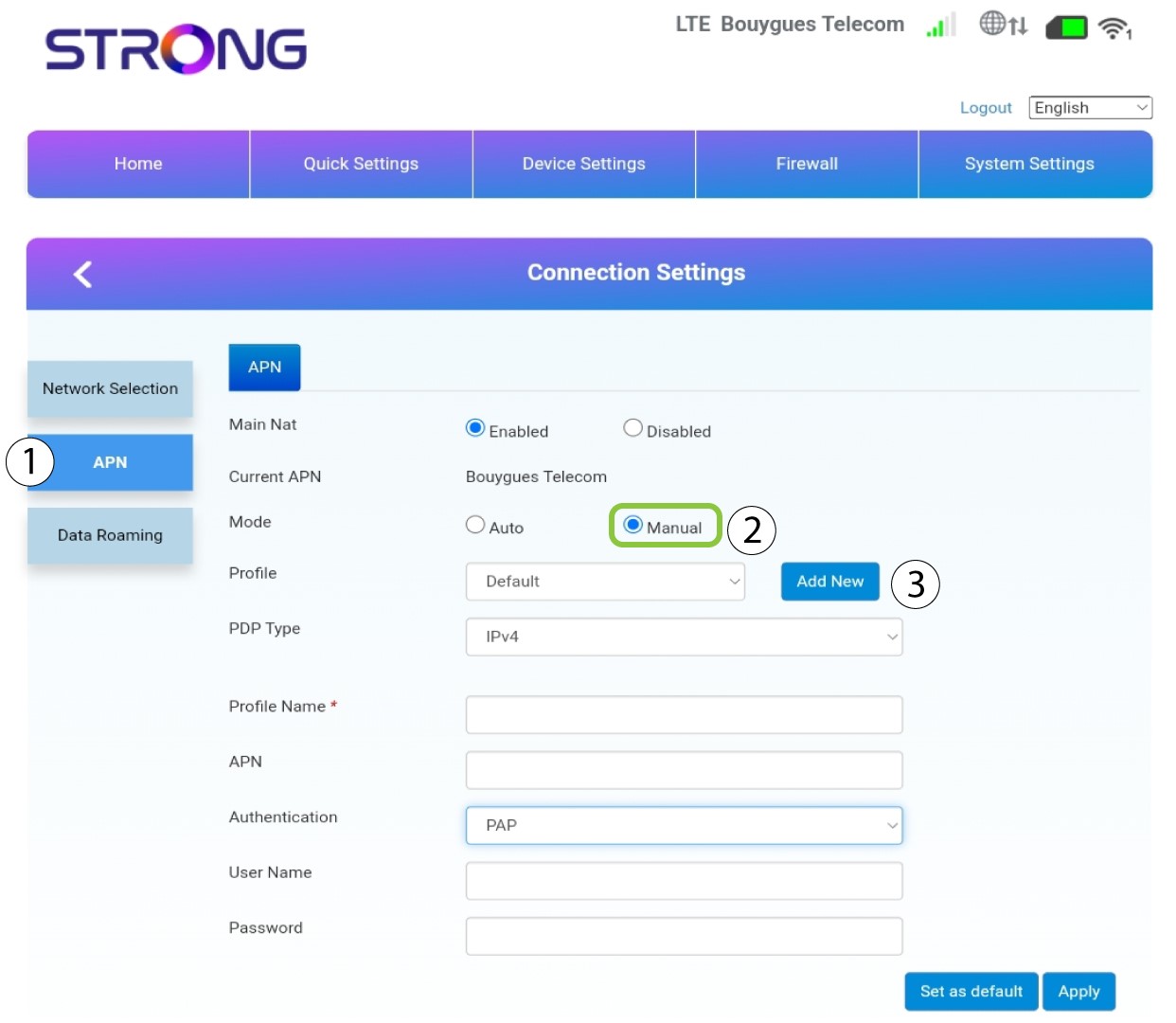
Task: Click the Add New profile button
Action: pos(830,582)
